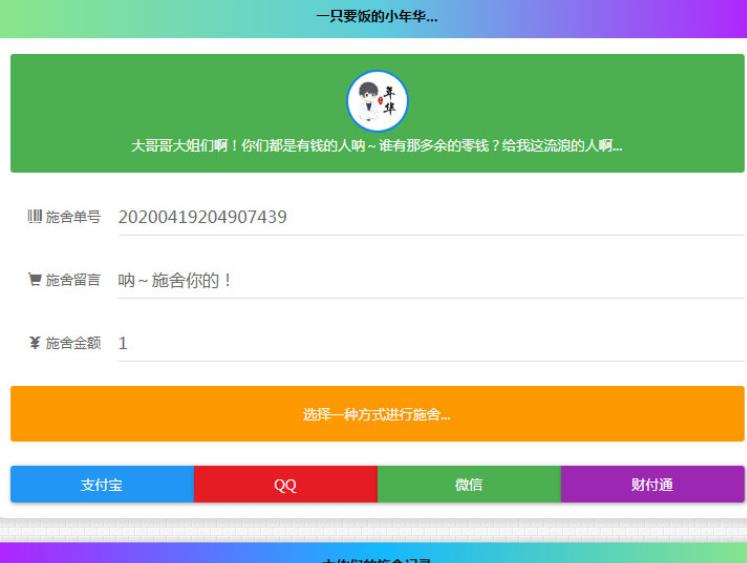Click the 施舍金额 label text
Viewport: 747px width, 563px height.
(73, 342)
